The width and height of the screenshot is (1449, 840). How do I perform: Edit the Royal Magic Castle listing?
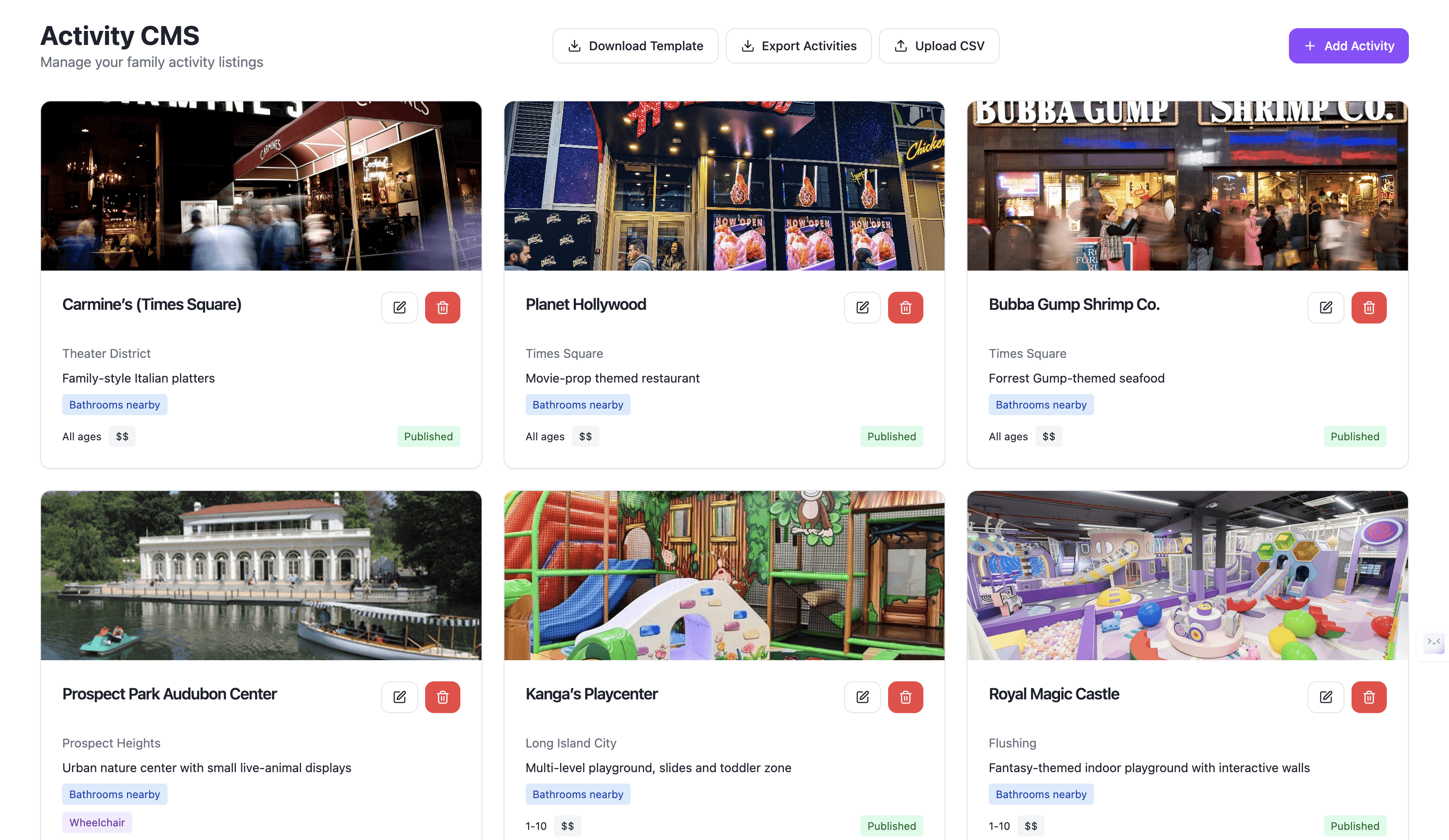click(x=1326, y=697)
